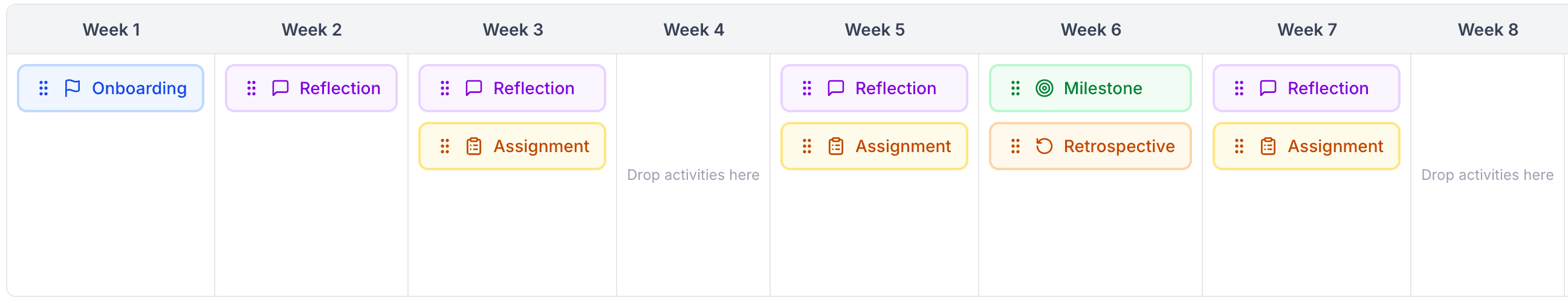
Task: Open the Week 7 Reflection activity
Action: [x=1327, y=89]
